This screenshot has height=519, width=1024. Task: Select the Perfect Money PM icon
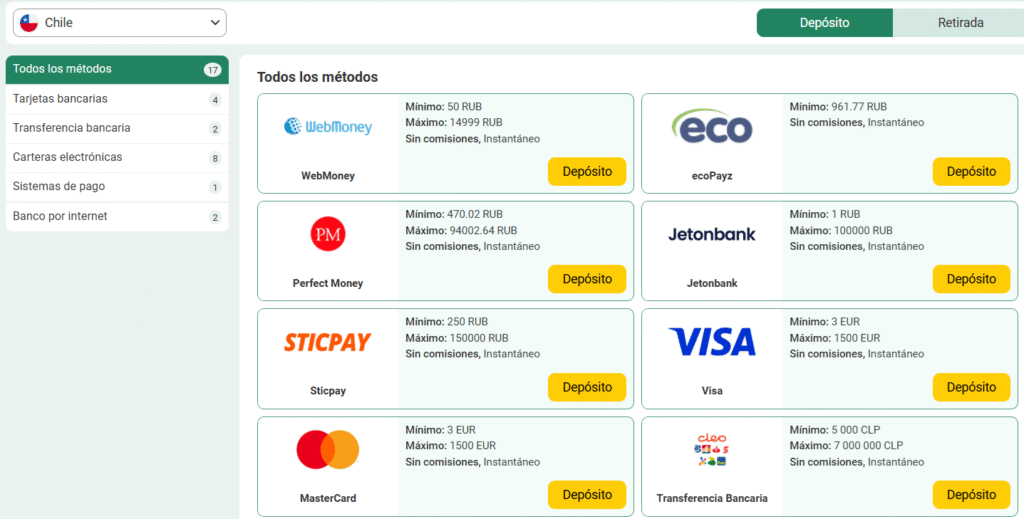click(x=328, y=234)
